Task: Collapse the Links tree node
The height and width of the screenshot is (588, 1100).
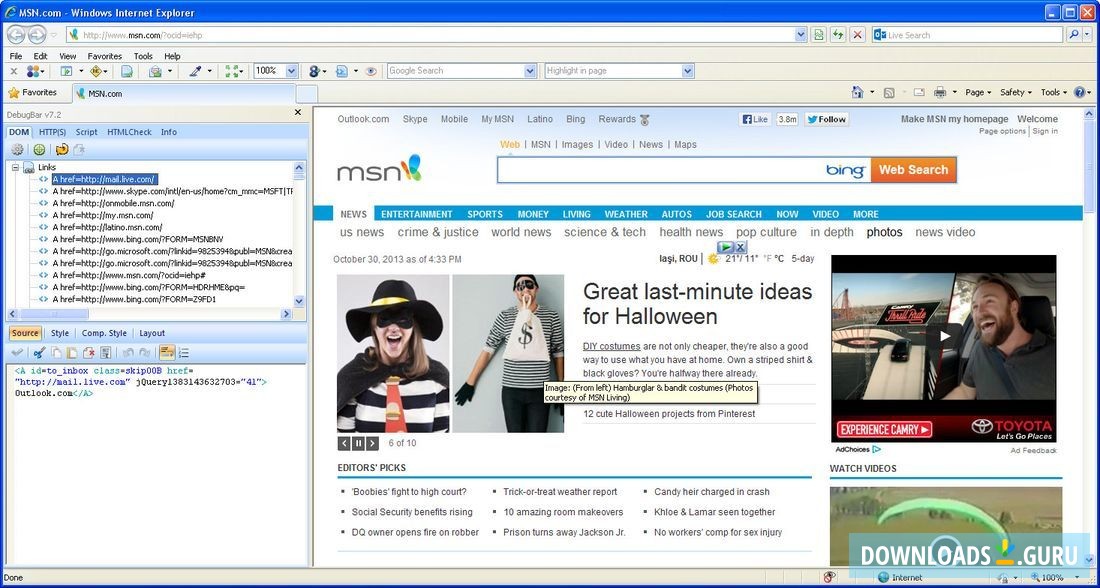Action: tap(16, 167)
